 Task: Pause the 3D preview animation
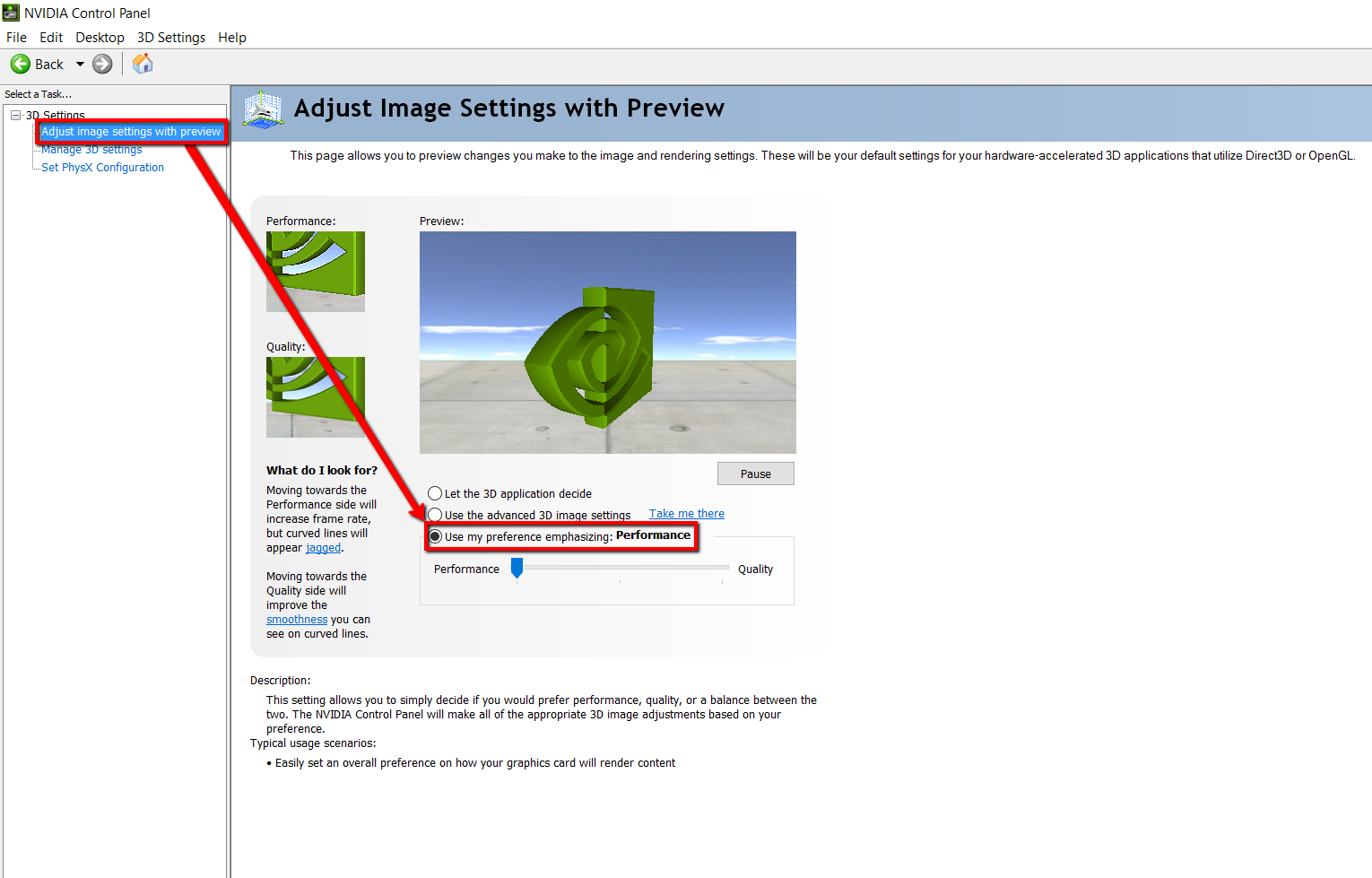coord(756,474)
